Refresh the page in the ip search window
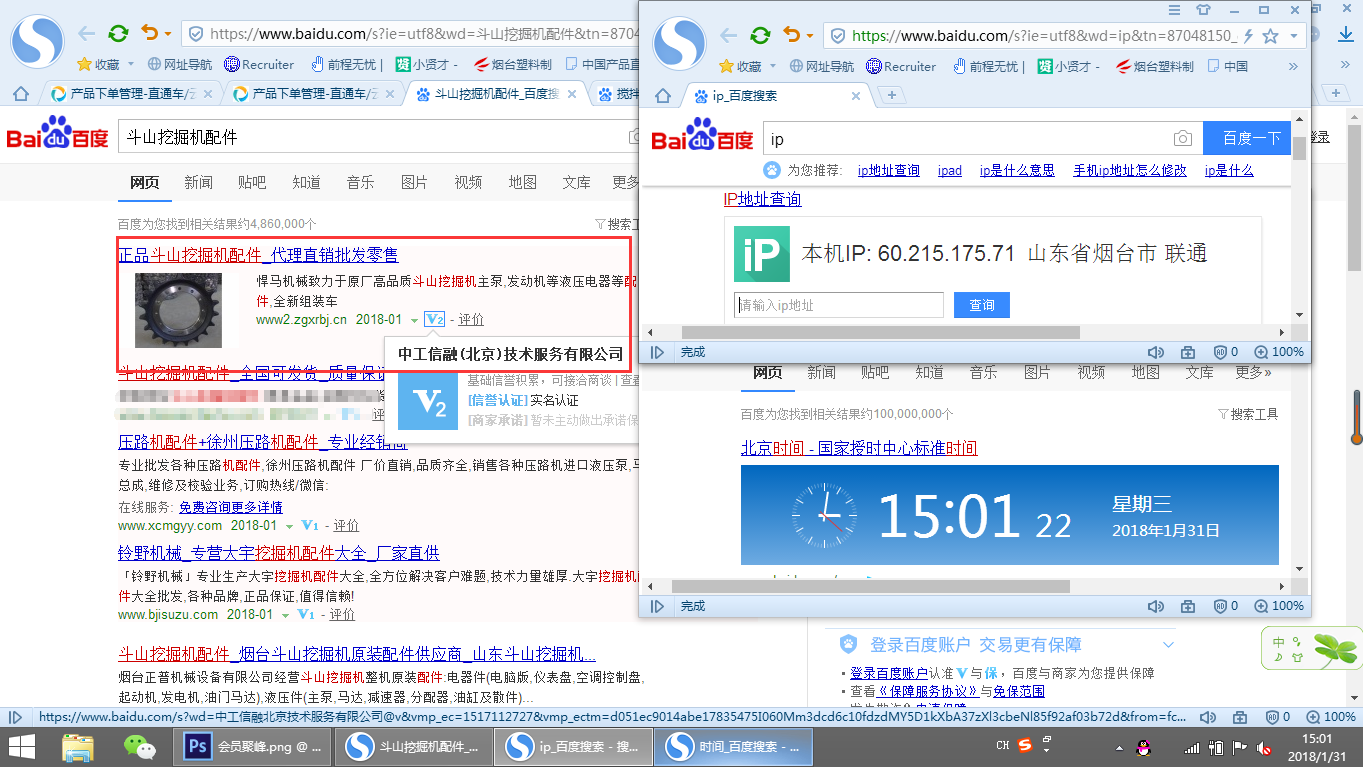 pos(760,36)
